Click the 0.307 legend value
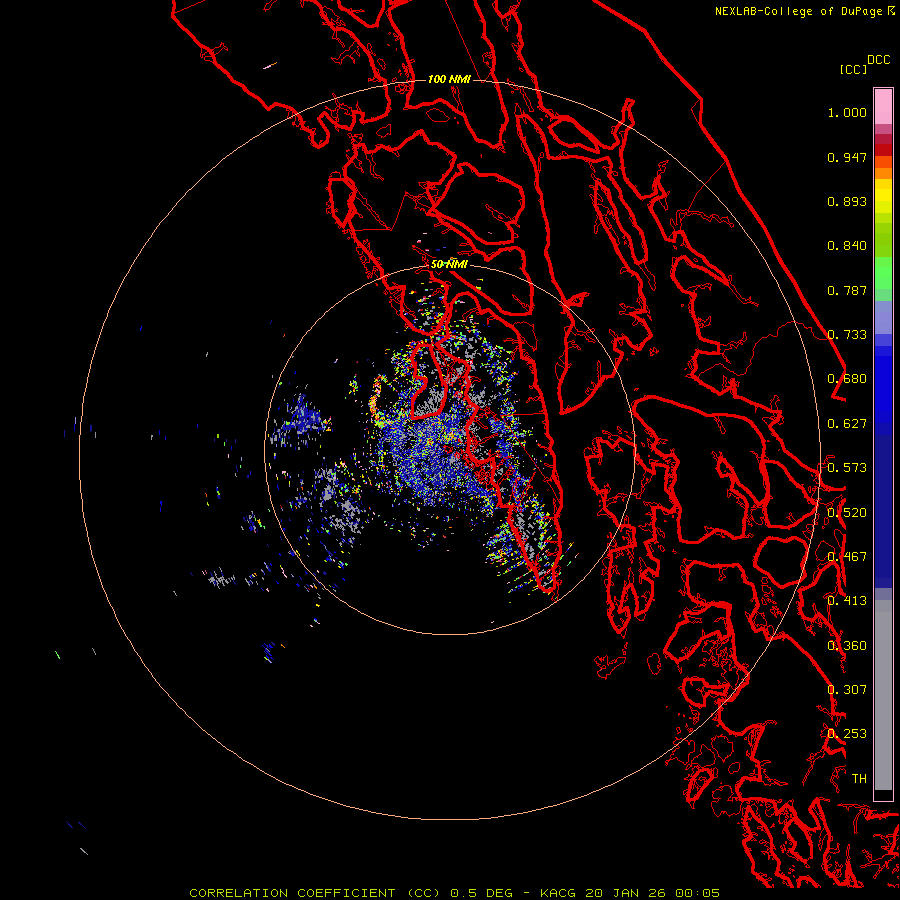The width and height of the screenshot is (900, 900). (847, 690)
